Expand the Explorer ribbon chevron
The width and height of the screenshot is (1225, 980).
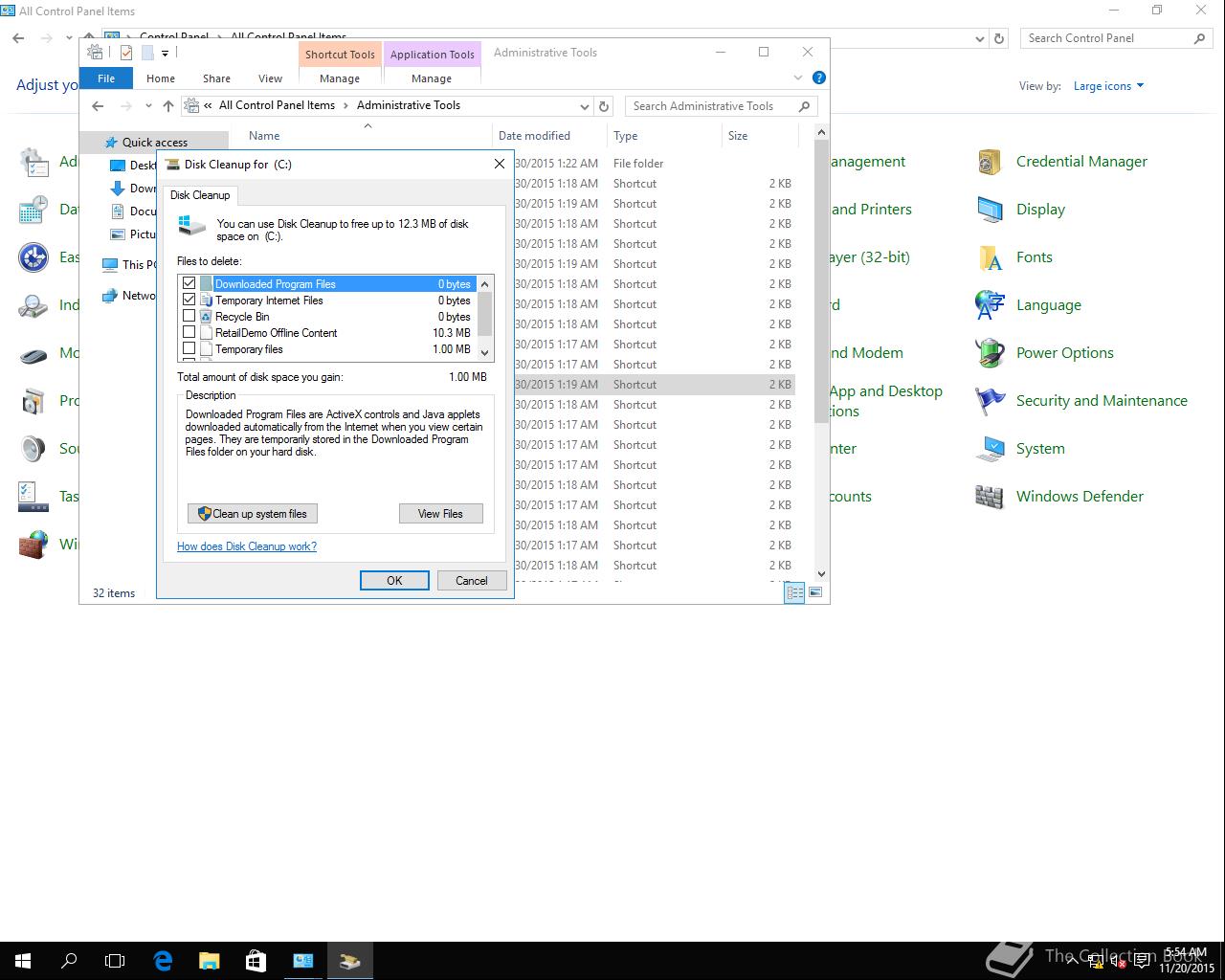point(798,78)
